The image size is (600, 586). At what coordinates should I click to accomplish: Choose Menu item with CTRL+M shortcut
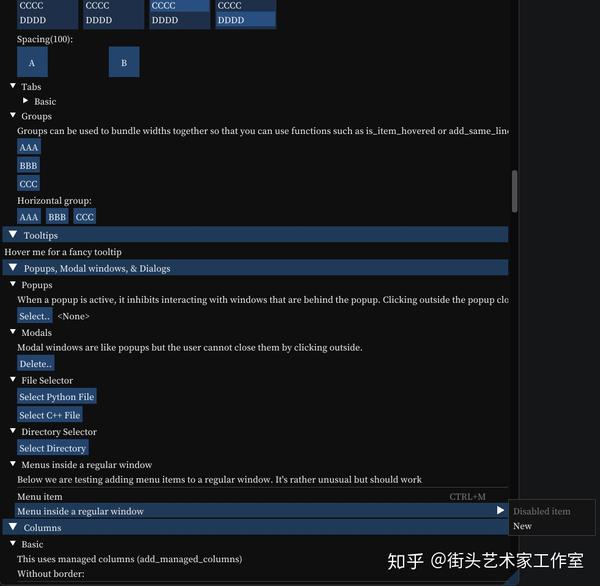pyautogui.click(x=262, y=496)
